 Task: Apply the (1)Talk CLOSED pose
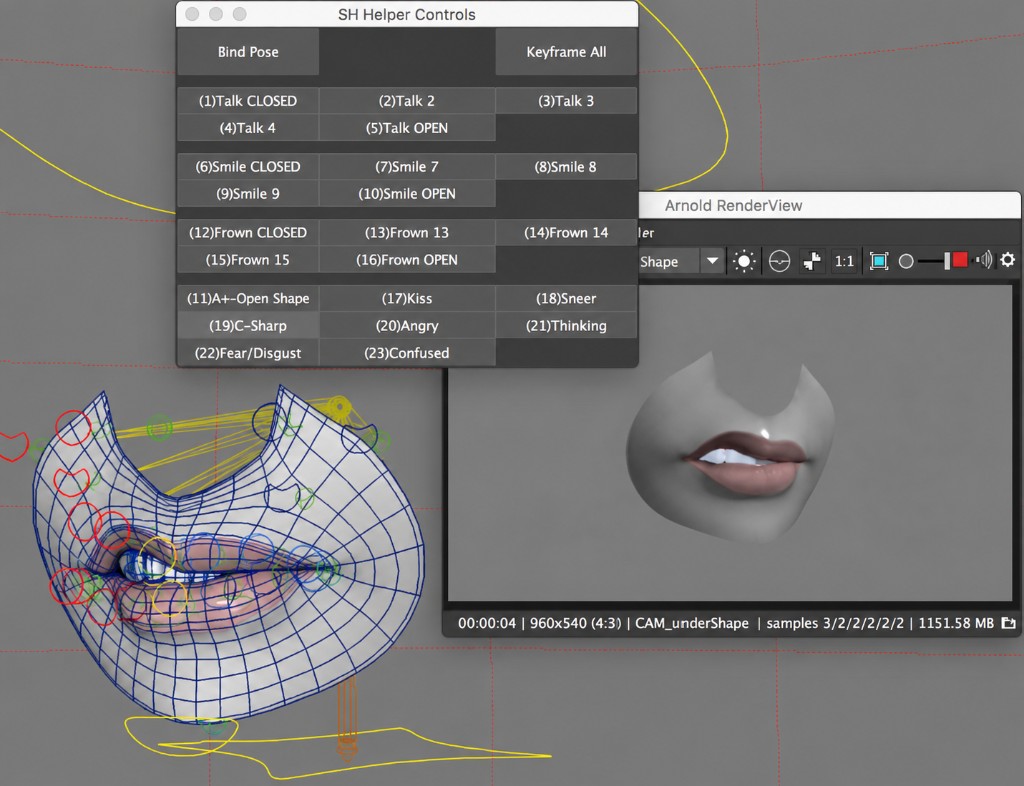[x=248, y=101]
